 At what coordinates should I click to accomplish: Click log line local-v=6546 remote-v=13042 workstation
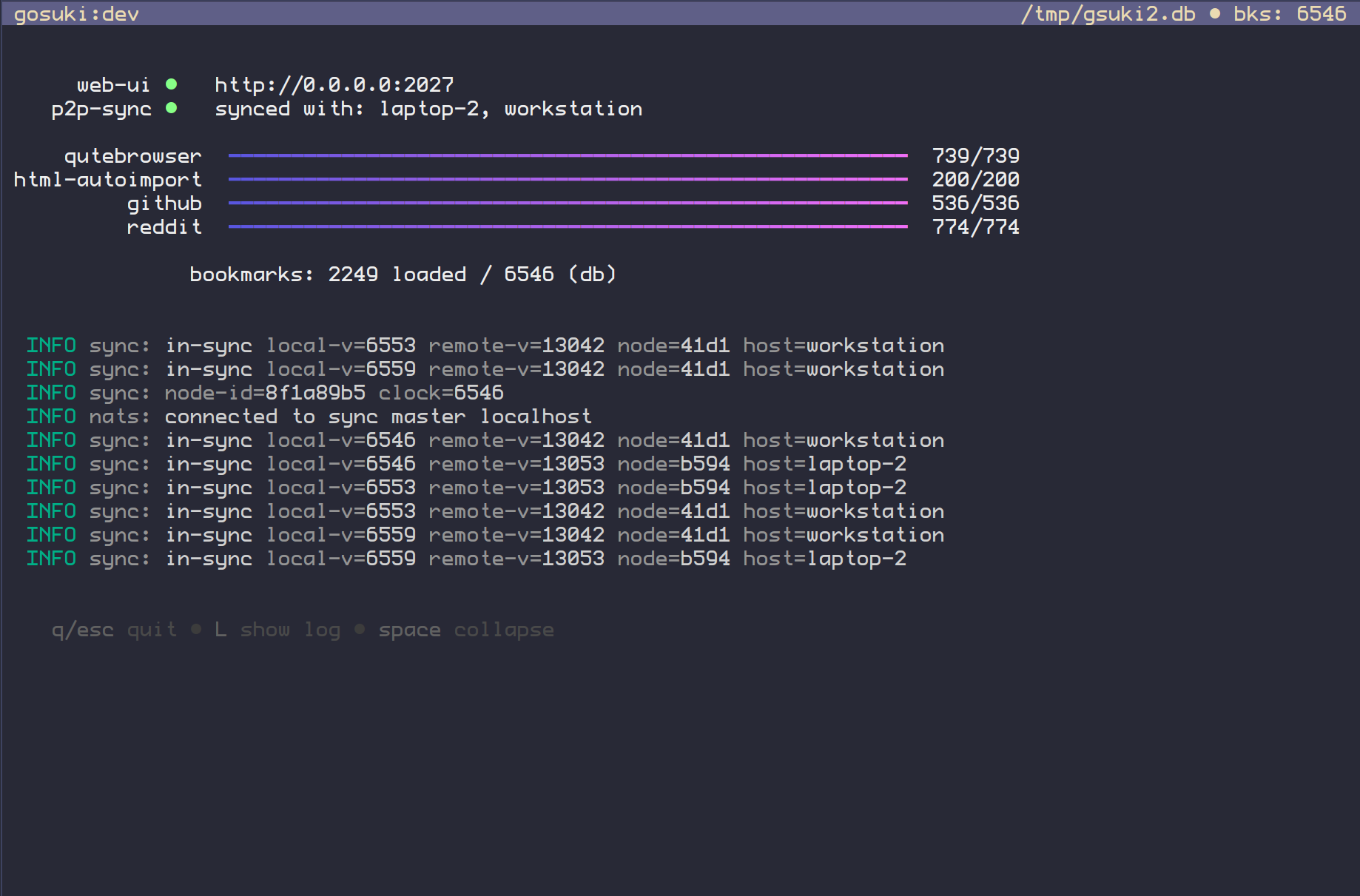(x=485, y=440)
